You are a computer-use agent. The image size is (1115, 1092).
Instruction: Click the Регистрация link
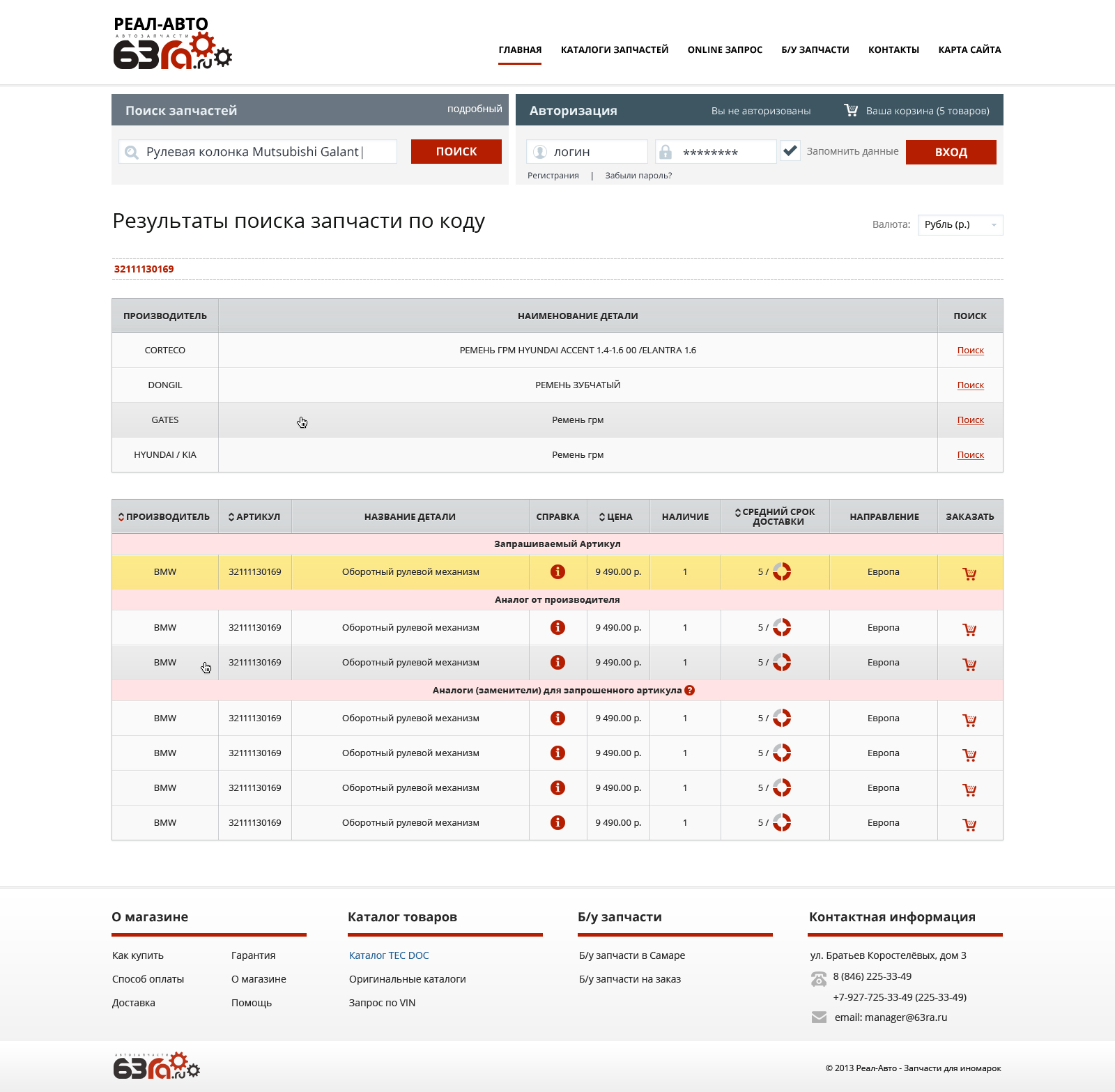point(553,176)
